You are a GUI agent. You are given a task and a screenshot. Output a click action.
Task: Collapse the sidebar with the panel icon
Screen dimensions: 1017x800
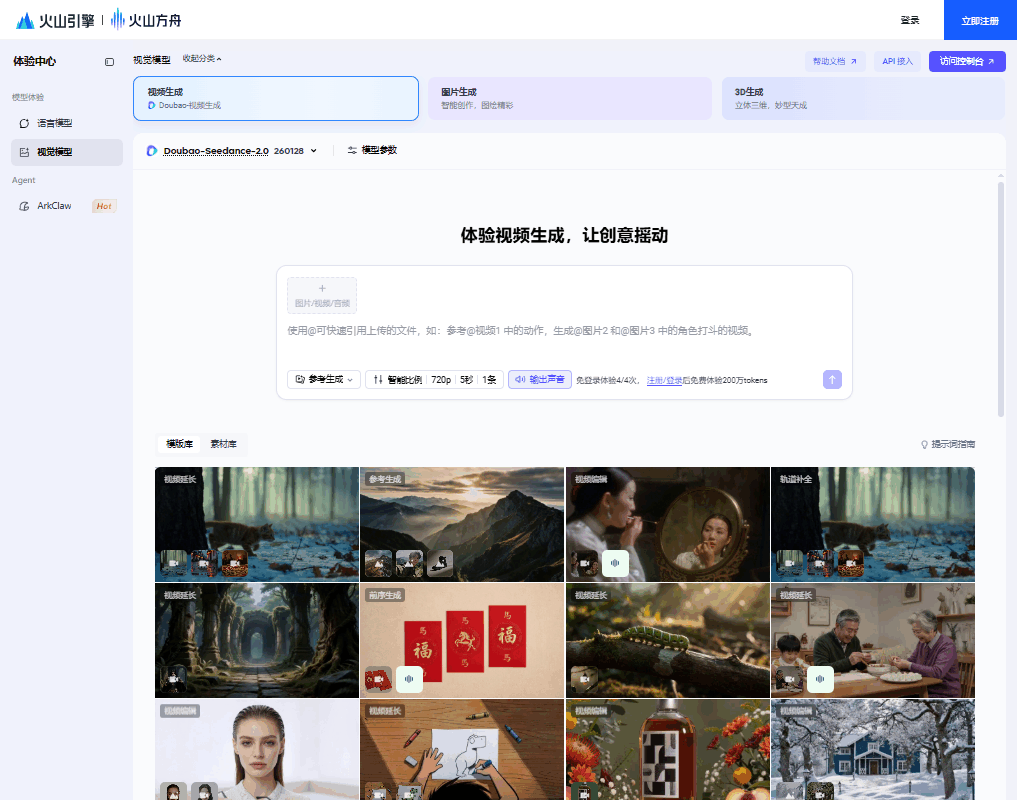click(109, 62)
